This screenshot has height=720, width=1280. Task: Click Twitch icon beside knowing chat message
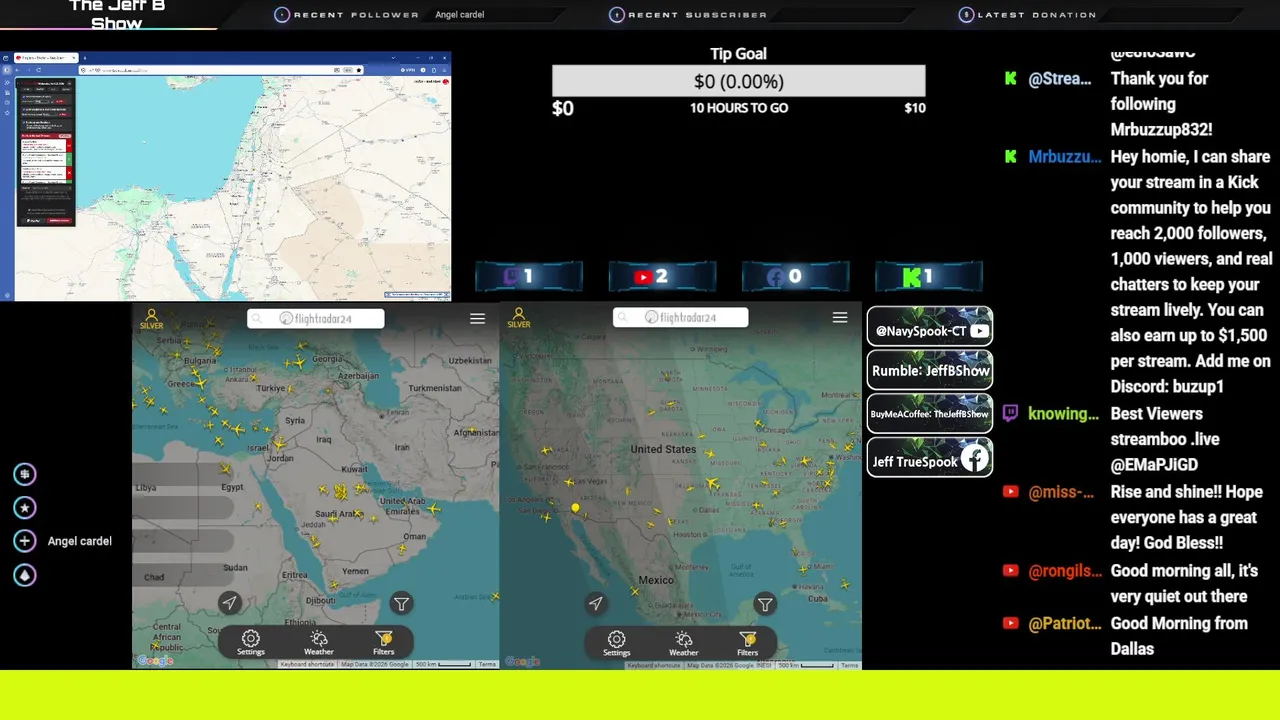(x=1010, y=413)
